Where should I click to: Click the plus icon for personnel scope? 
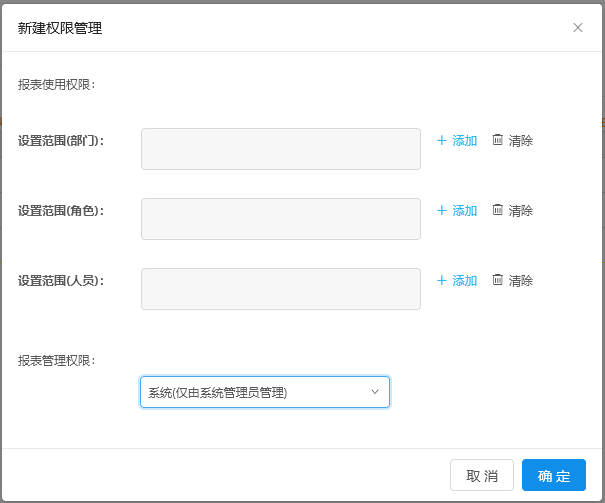point(442,281)
